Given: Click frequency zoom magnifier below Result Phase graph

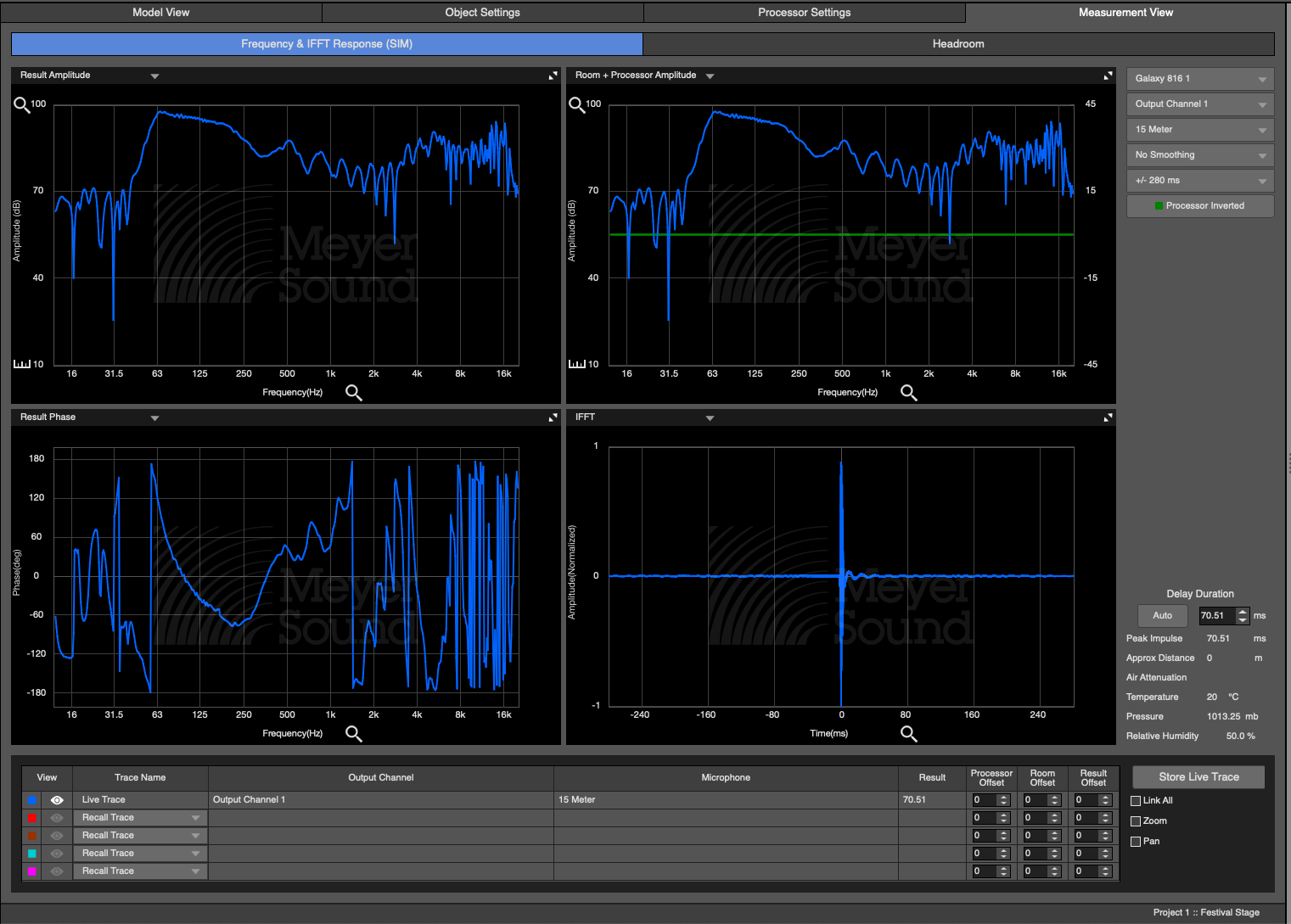Looking at the screenshot, I should [354, 734].
